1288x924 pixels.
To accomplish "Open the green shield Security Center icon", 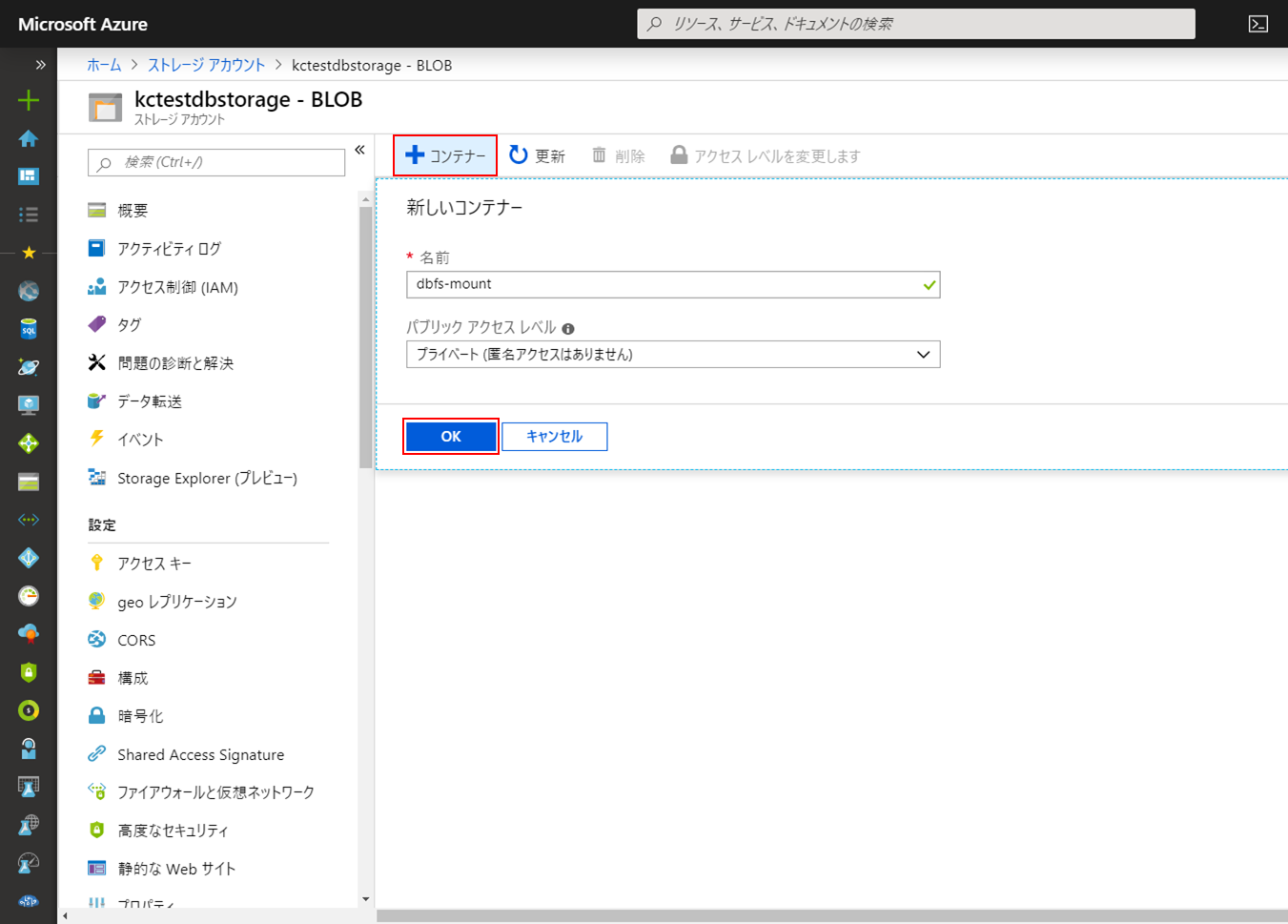I will click(x=29, y=672).
